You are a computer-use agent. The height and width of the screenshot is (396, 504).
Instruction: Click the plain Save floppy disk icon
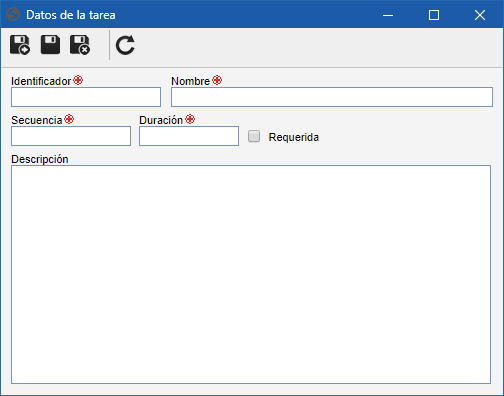click(x=50, y=45)
